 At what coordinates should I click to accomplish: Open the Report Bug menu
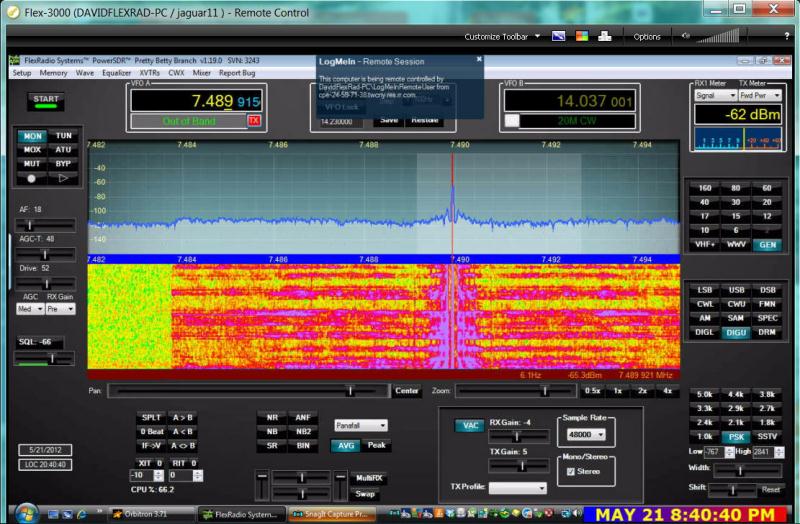click(x=237, y=73)
